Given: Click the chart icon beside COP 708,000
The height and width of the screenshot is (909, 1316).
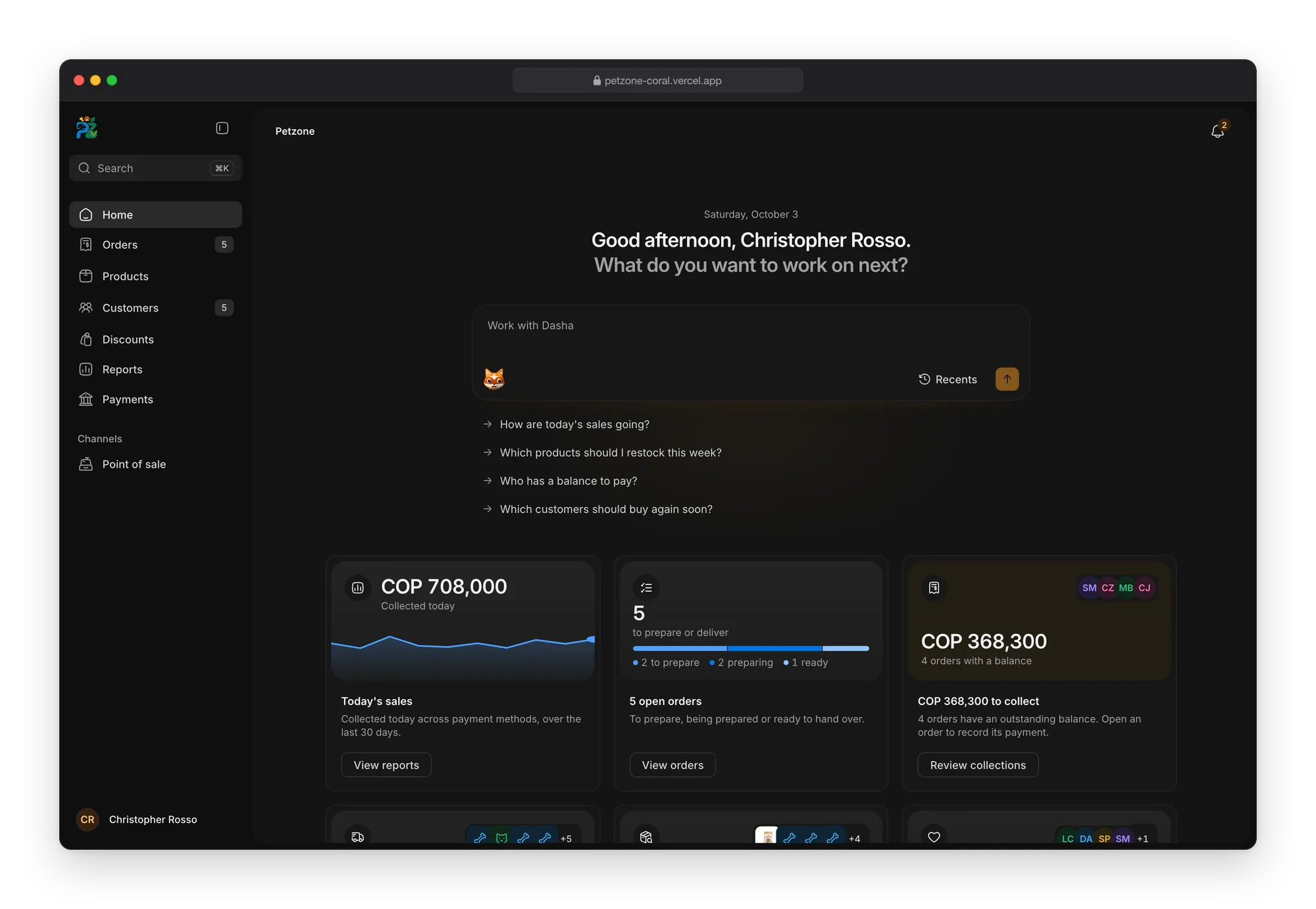Looking at the screenshot, I should [358, 588].
